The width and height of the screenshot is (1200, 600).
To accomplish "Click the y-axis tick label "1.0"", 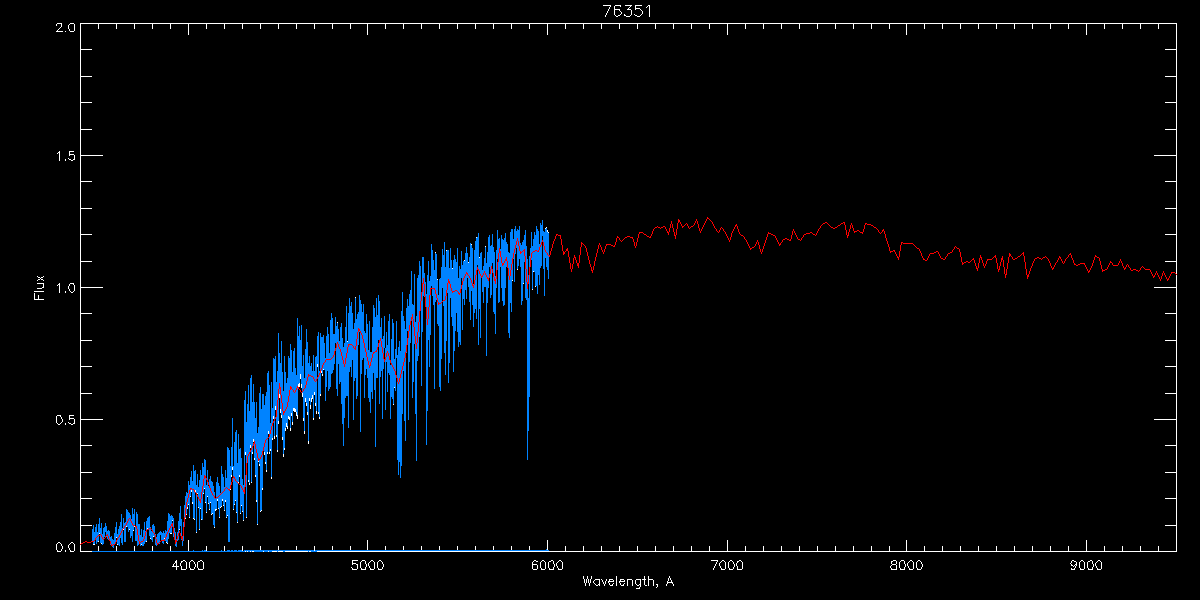I will point(65,288).
